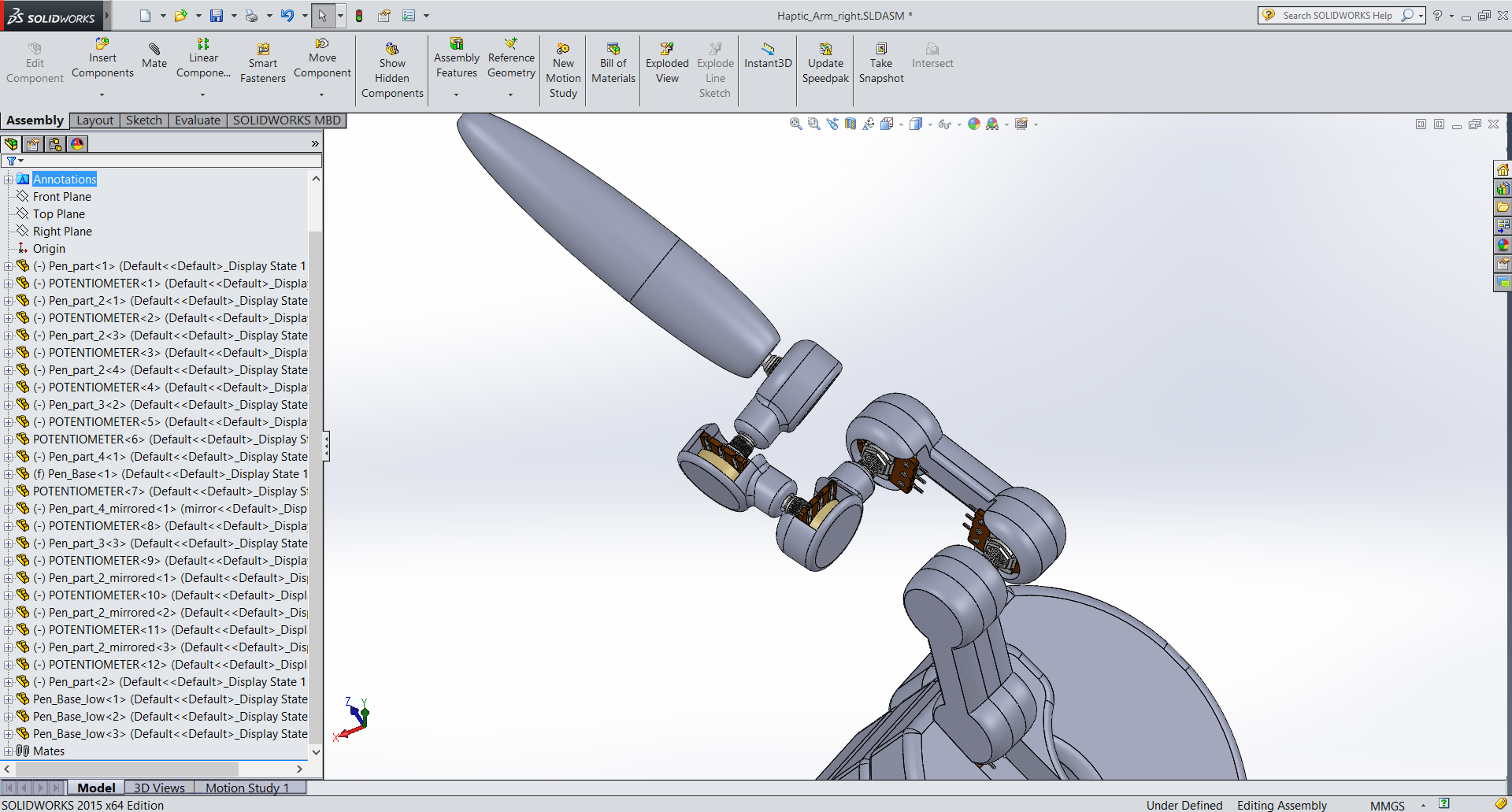Click Zoom to Fit in view toolbar

tap(796, 124)
